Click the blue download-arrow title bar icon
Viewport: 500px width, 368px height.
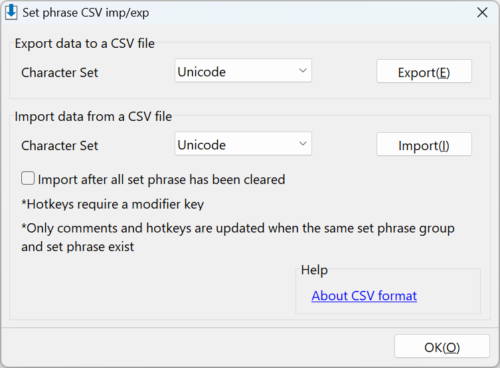pyautogui.click(x=11, y=12)
